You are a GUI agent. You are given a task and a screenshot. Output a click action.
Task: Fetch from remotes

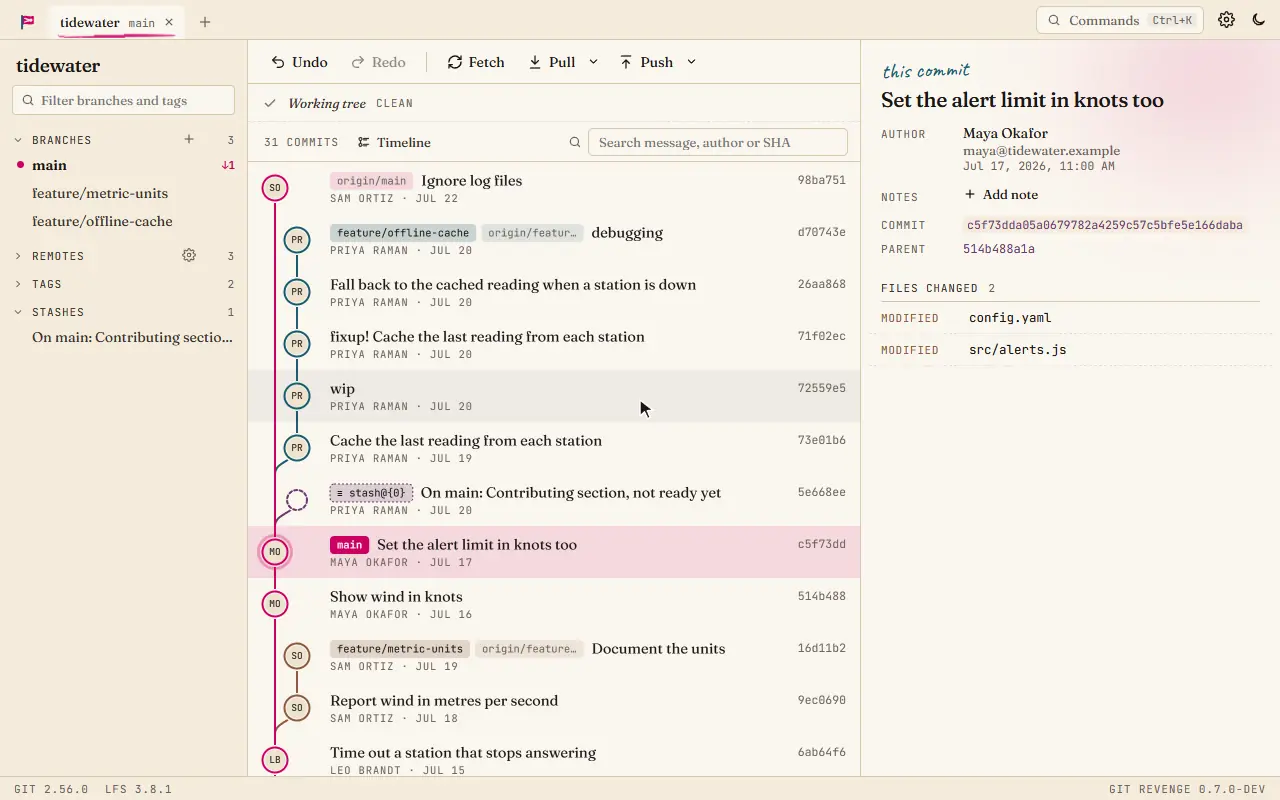(x=476, y=62)
